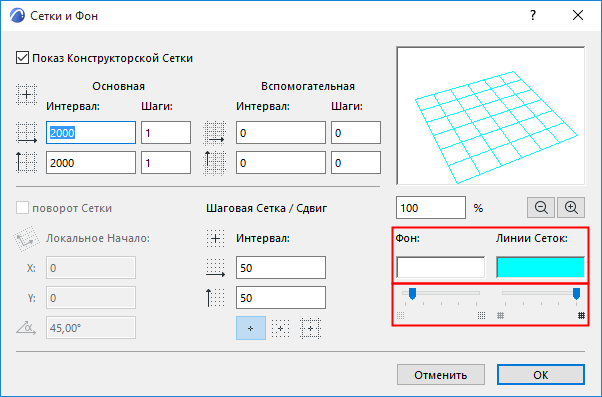Click the auxiliary horizontal Интервал field

point(281,133)
